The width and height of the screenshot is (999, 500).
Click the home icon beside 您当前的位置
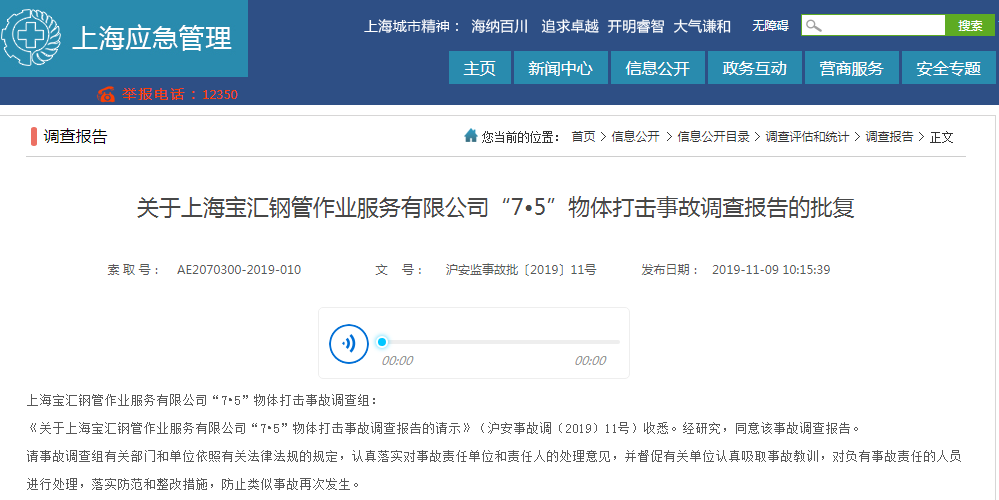point(471,136)
